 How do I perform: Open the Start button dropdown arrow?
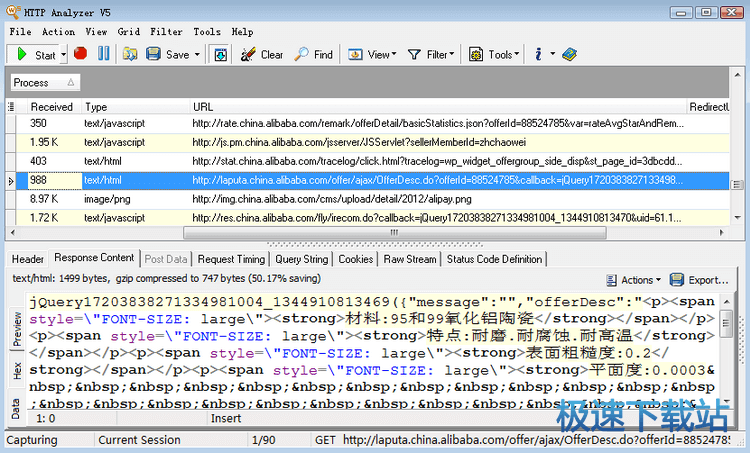(x=63, y=55)
